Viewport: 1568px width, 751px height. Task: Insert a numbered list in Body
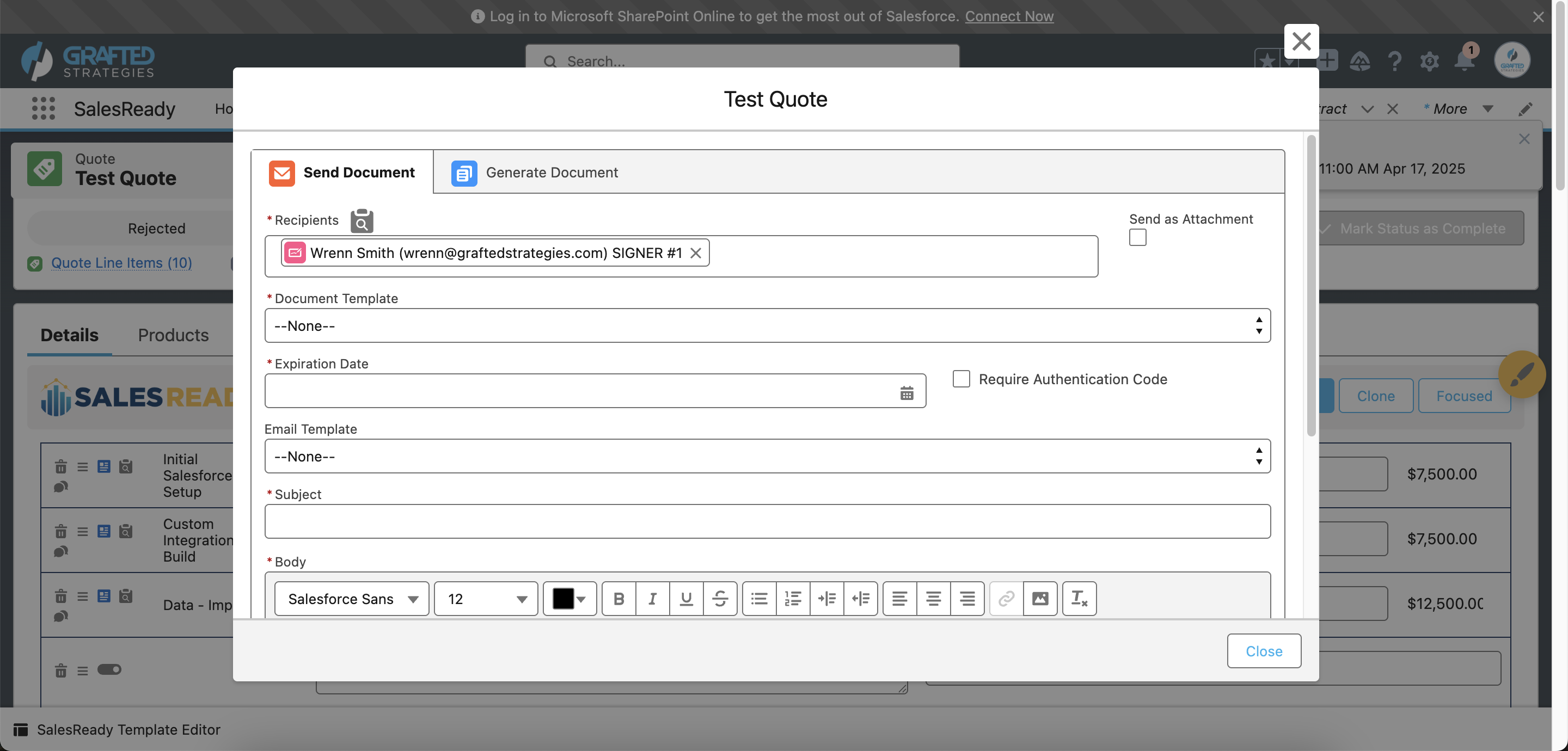click(x=793, y=599)
